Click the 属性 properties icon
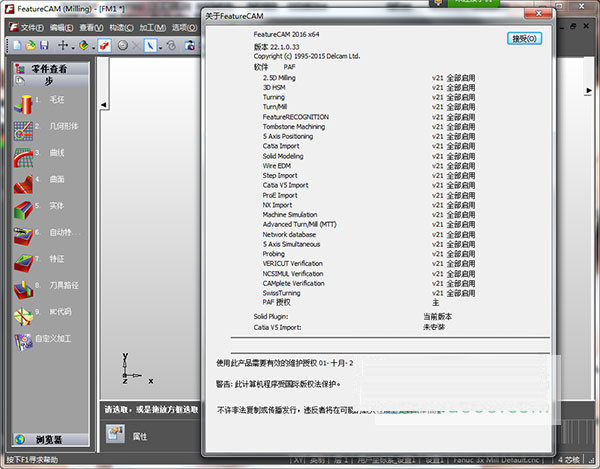The height and width of the screenshot is (469, 600). click(115, 434)
